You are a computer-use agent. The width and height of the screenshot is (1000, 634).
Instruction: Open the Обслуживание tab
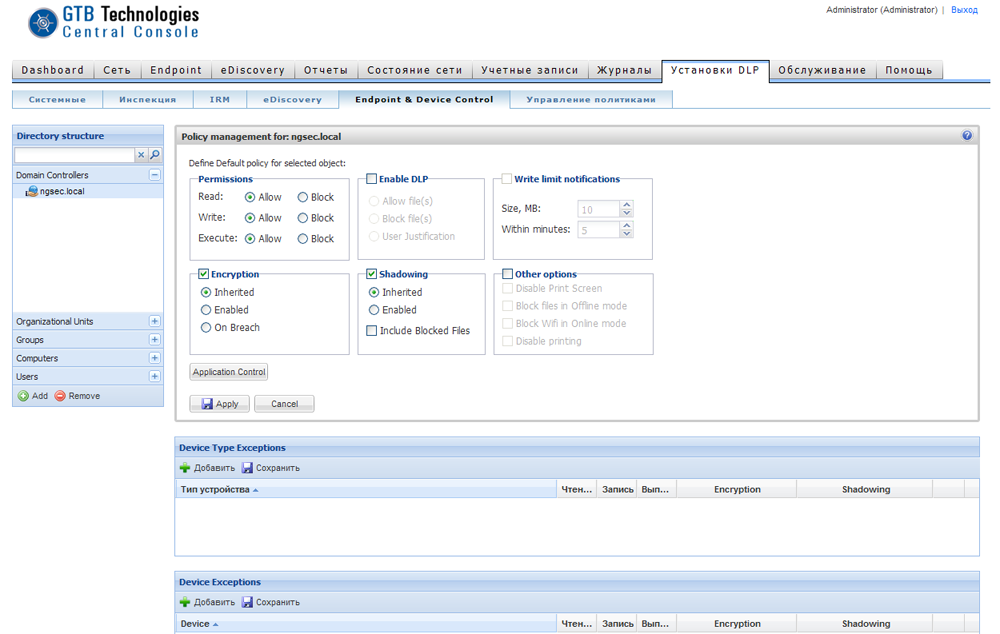822,70
